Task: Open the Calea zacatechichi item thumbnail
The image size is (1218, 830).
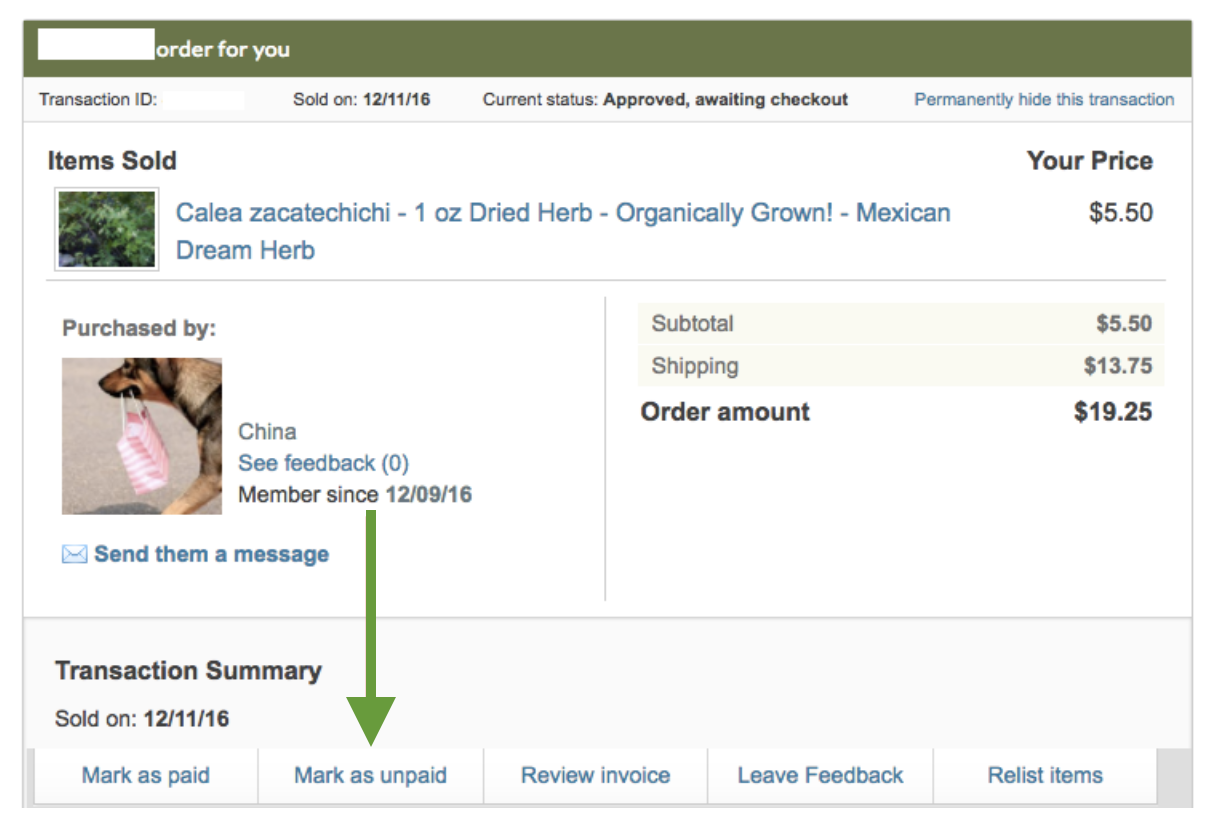Action: click(x=106, y=229)
